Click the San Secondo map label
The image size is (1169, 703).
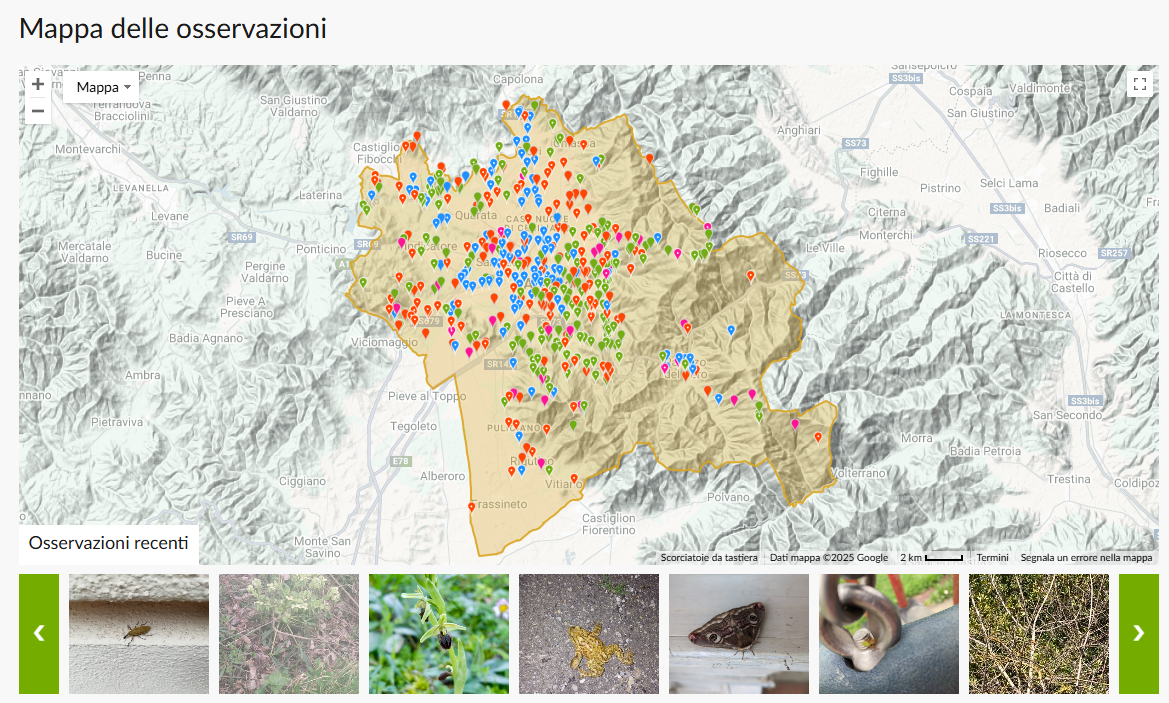coord(1067,415)
